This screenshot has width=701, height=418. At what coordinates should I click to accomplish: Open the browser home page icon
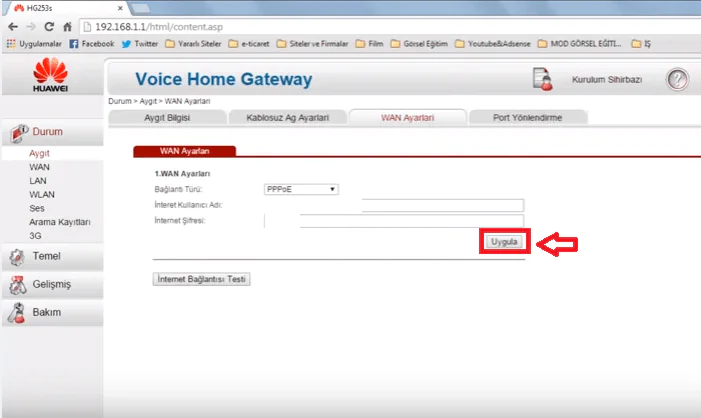point(67,27)
